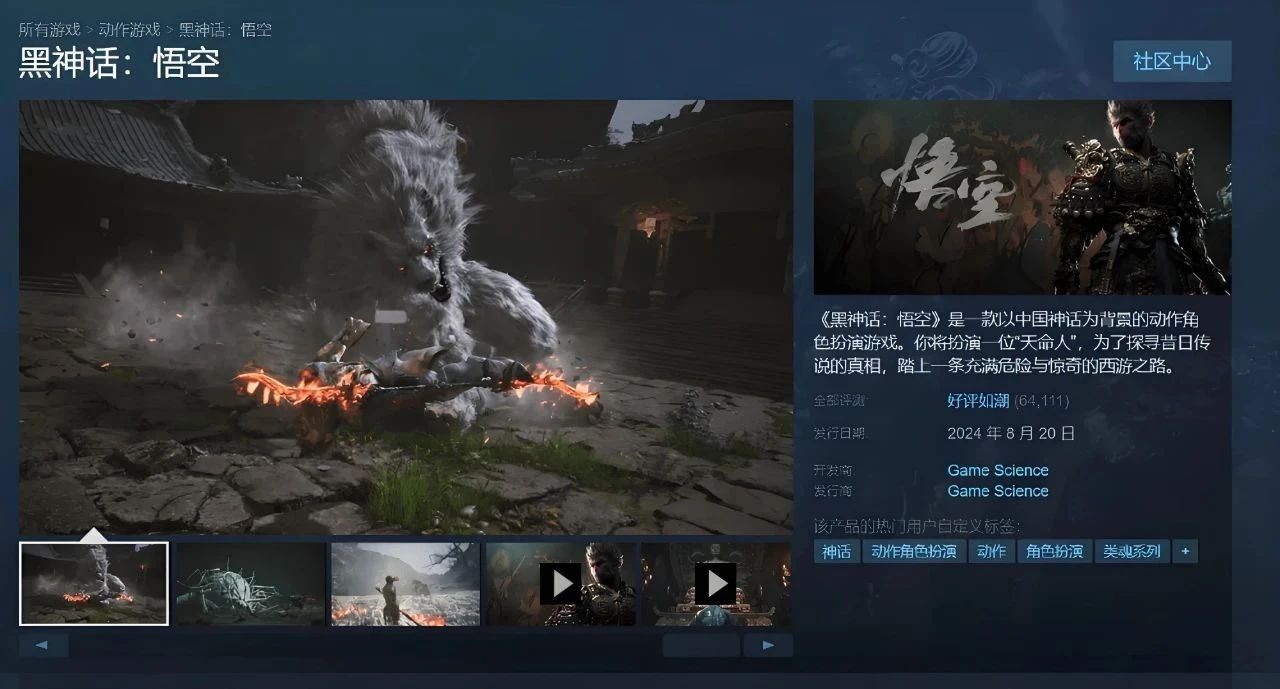Open the 社区中心 community hub
The width and height of the screenshot is (1280, 689).
[x=1171, y=61]
